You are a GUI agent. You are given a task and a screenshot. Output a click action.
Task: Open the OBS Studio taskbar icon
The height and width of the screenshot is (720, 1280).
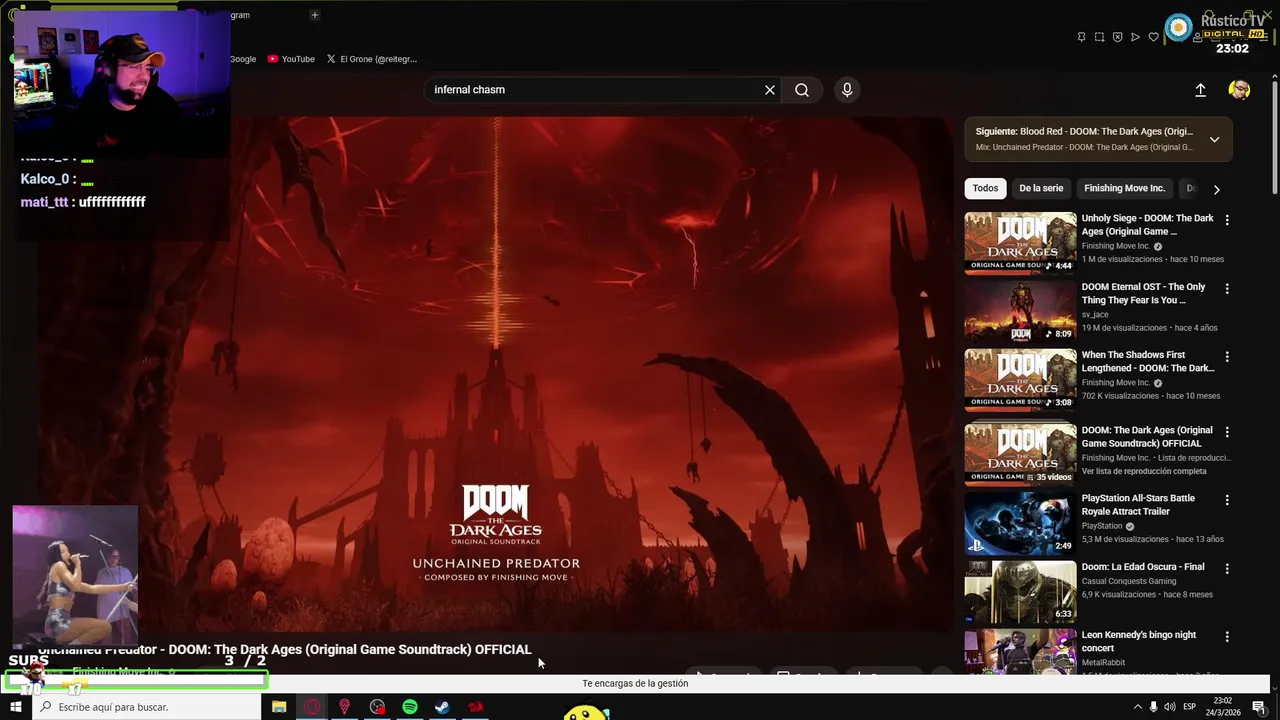377,707
